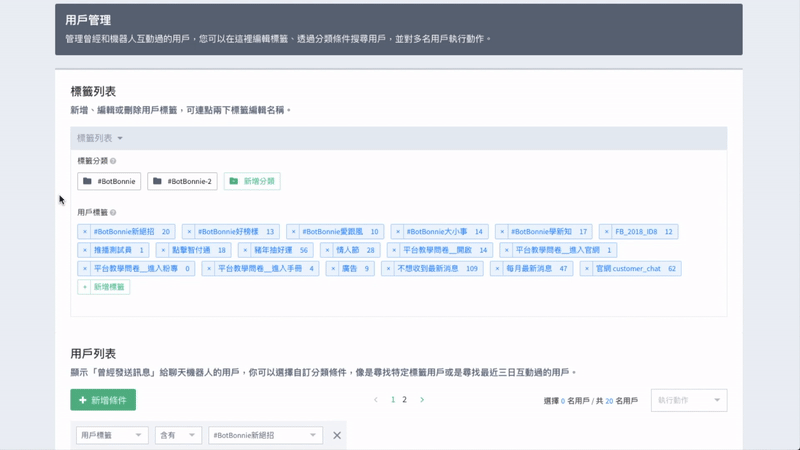Remove the 平台教學問卷__進入官網 tag via its × icon

tap(507, 250)
